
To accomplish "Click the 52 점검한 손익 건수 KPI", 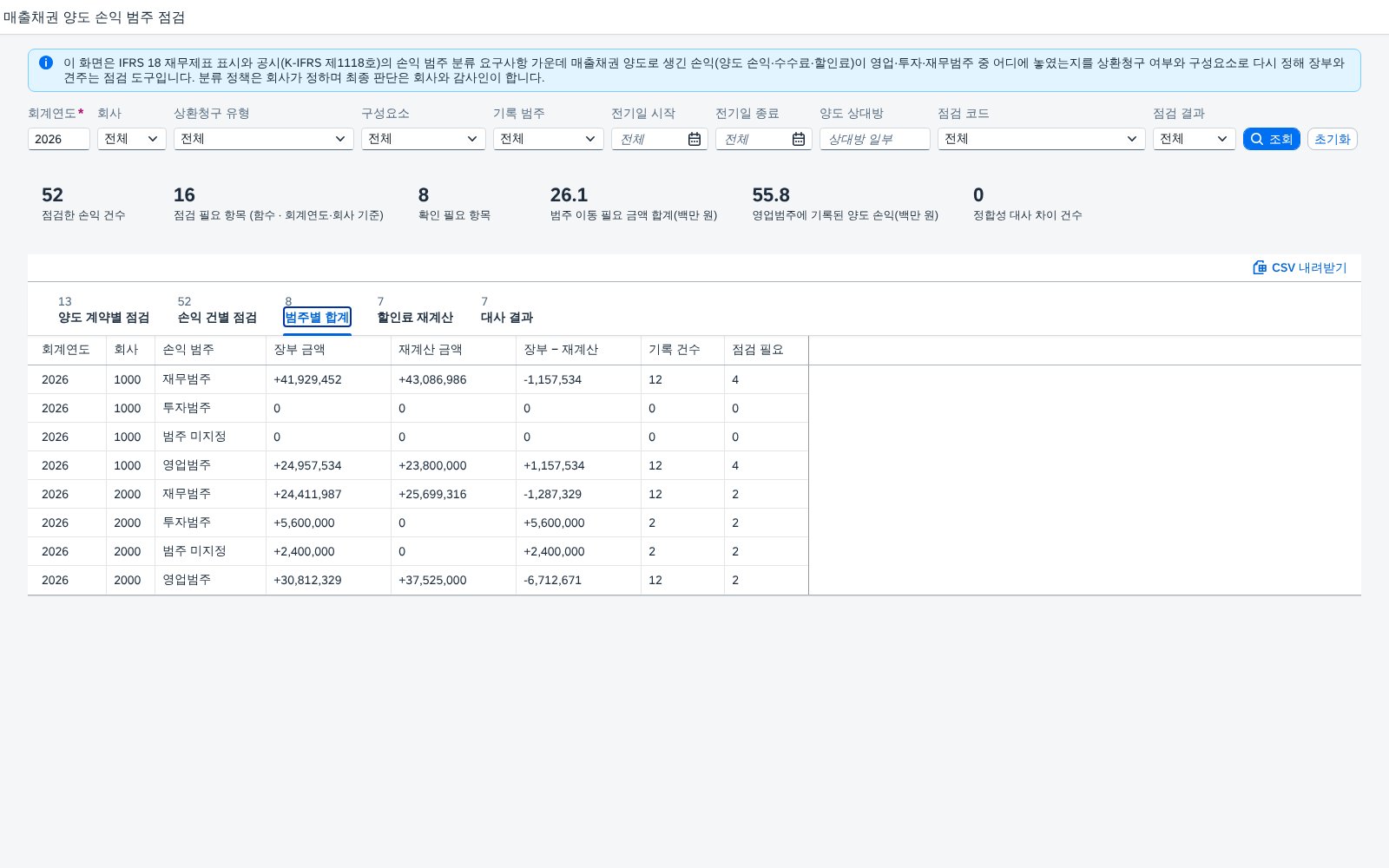I will coord(83,204).
